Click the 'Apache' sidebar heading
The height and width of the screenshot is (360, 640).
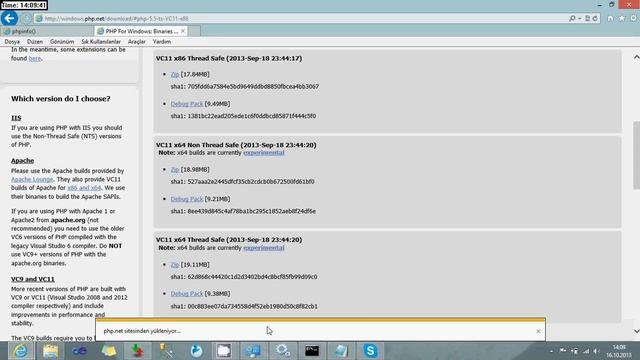22,161
